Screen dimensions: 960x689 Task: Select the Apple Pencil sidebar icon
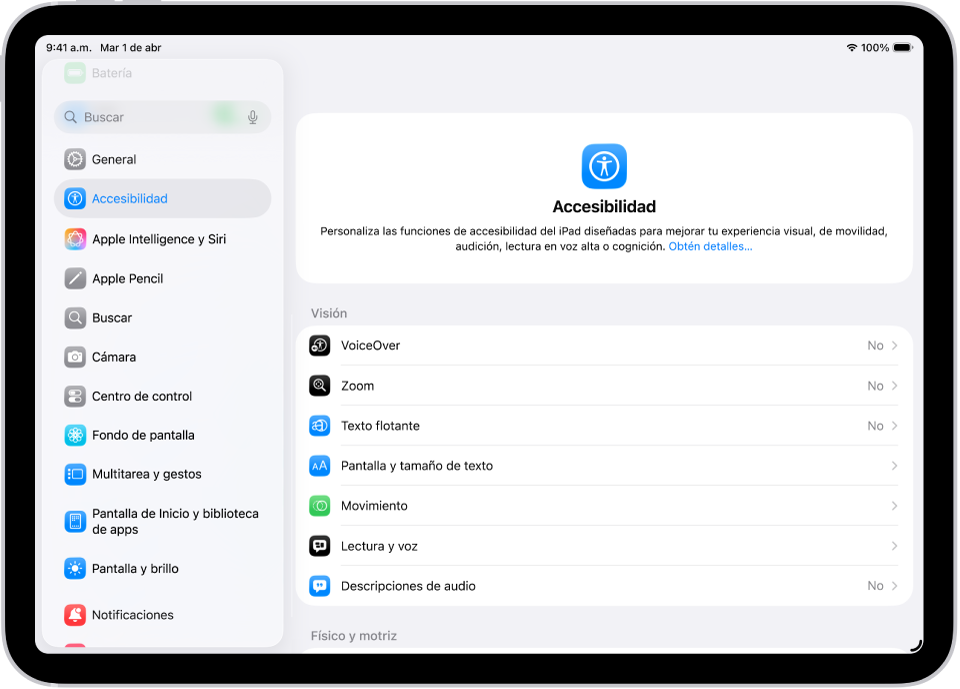tap(75, 278)
